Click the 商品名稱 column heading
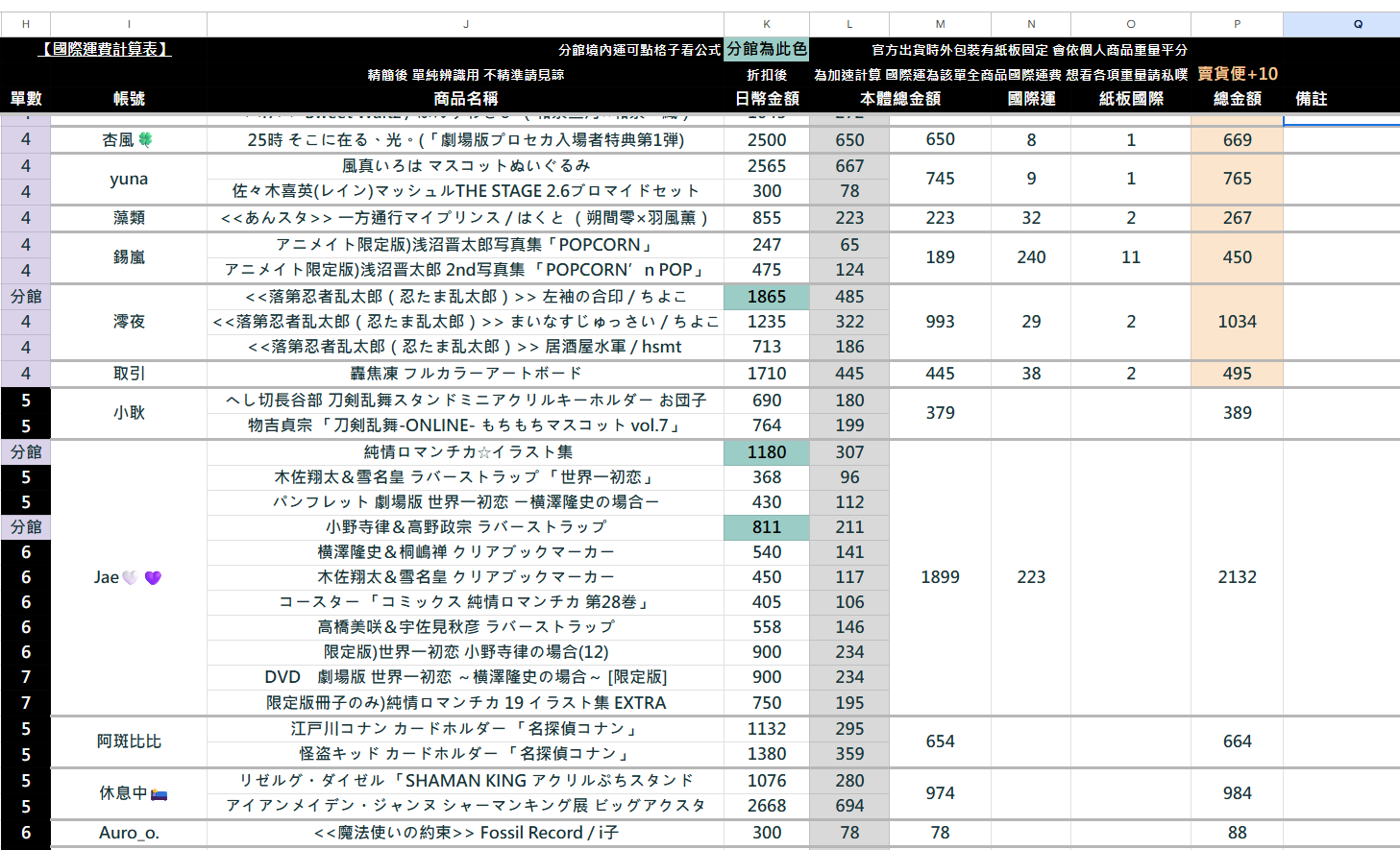Screen dimensions: 1400x850 coord(466,99)
